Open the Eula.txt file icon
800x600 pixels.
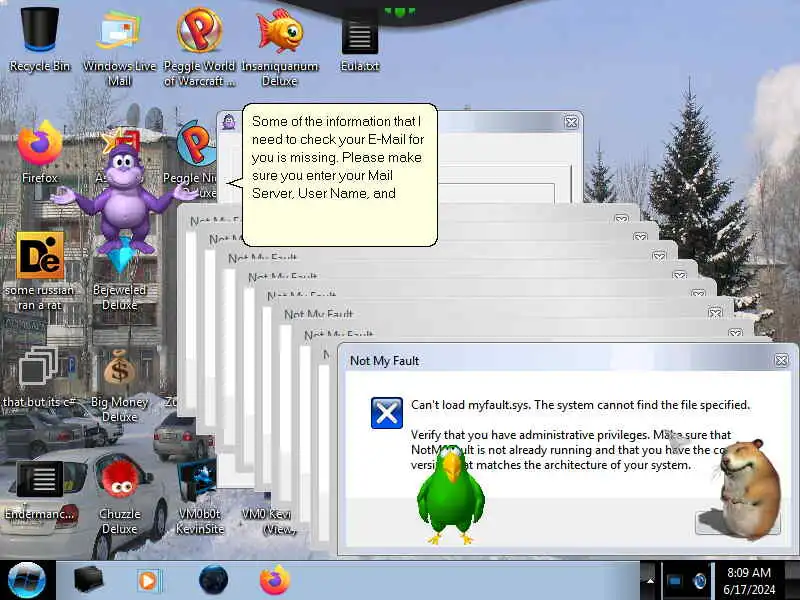tap(360, 45)
